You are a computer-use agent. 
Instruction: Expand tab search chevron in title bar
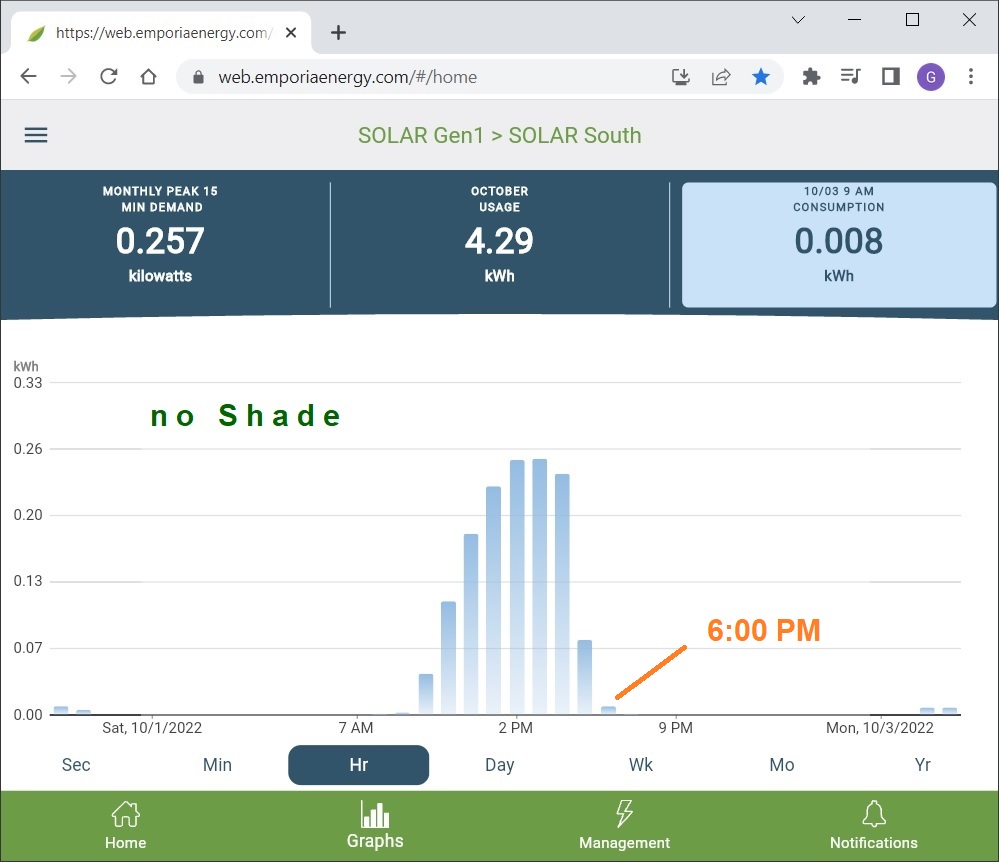(798, 20)
